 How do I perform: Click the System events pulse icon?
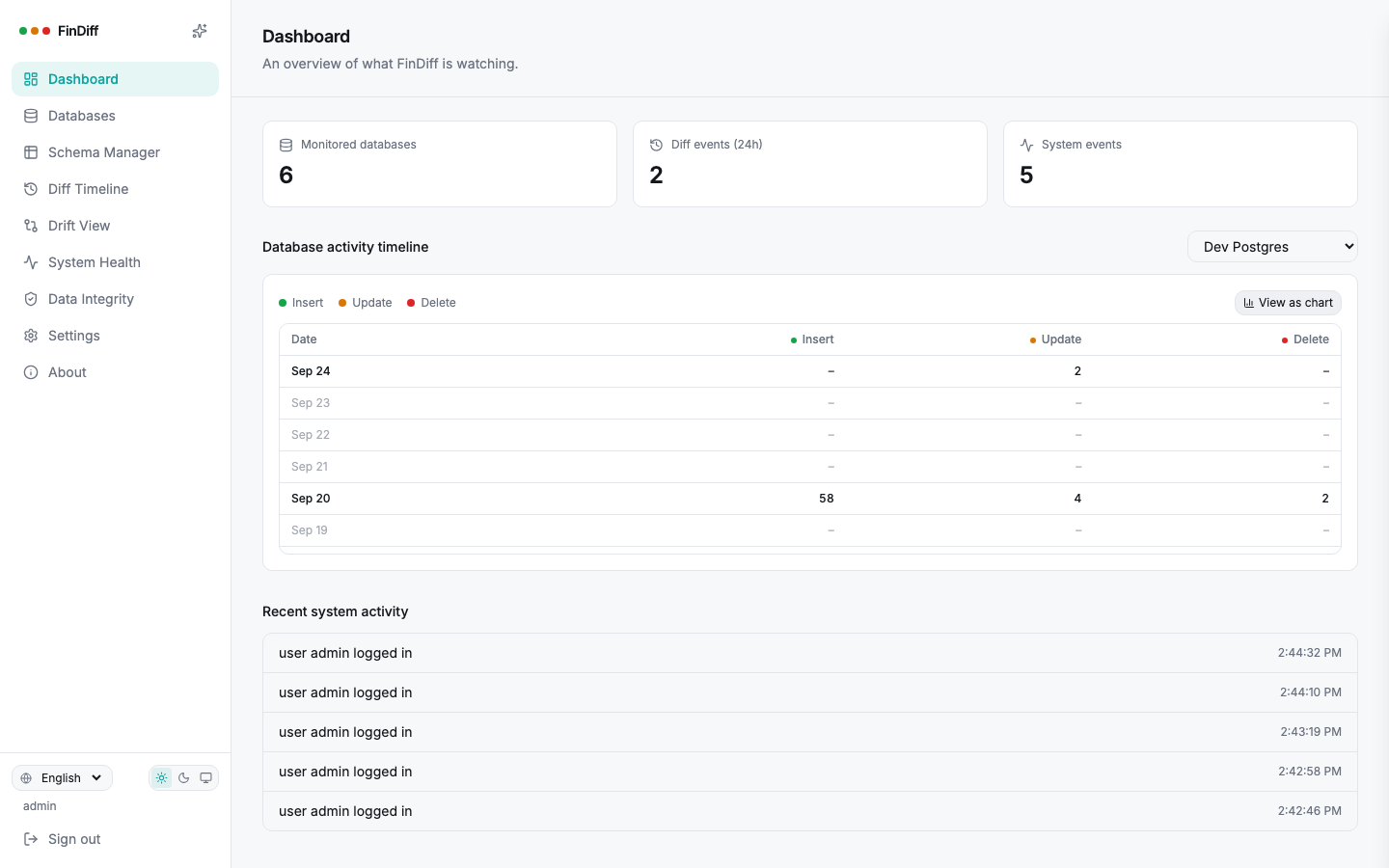(x=1026, y=146)
